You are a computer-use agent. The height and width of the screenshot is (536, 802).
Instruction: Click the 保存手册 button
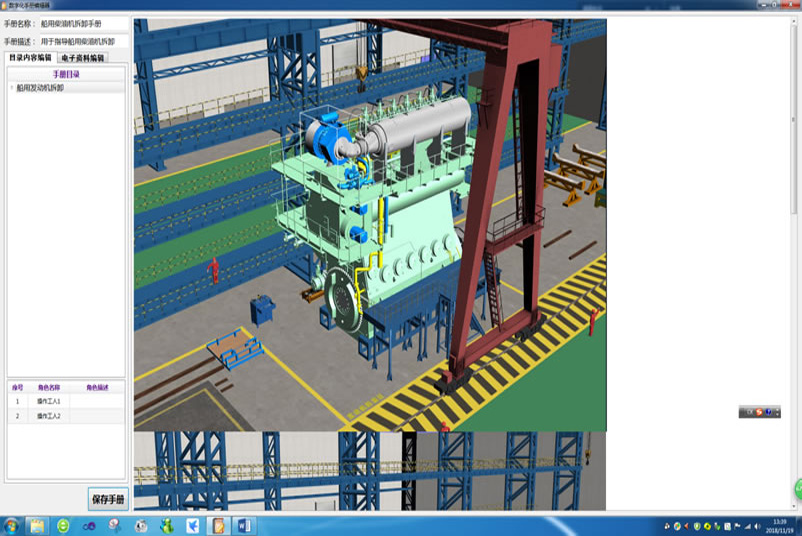(x=107, y=498)
